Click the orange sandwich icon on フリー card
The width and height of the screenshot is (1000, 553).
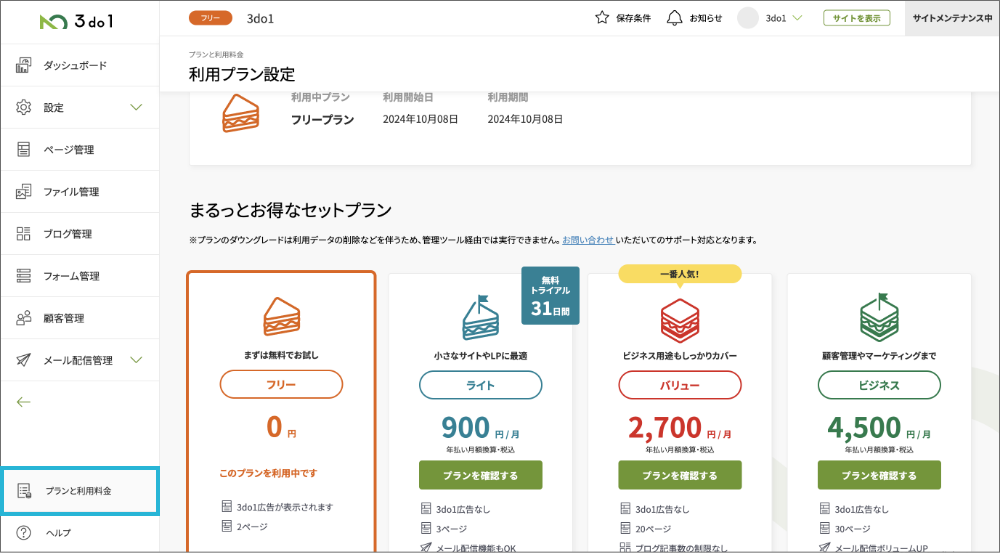(x=281, y=316)
